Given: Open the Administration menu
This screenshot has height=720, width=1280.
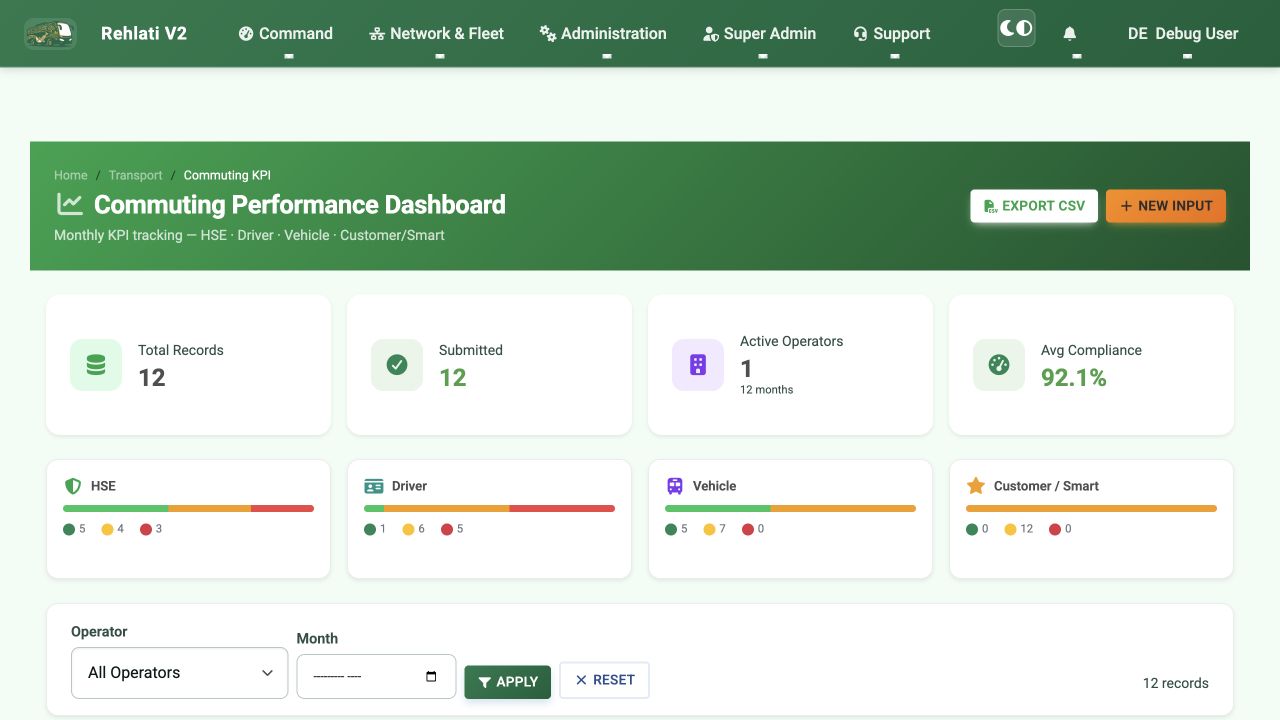Looking at the screenshot, I should 603,33.
